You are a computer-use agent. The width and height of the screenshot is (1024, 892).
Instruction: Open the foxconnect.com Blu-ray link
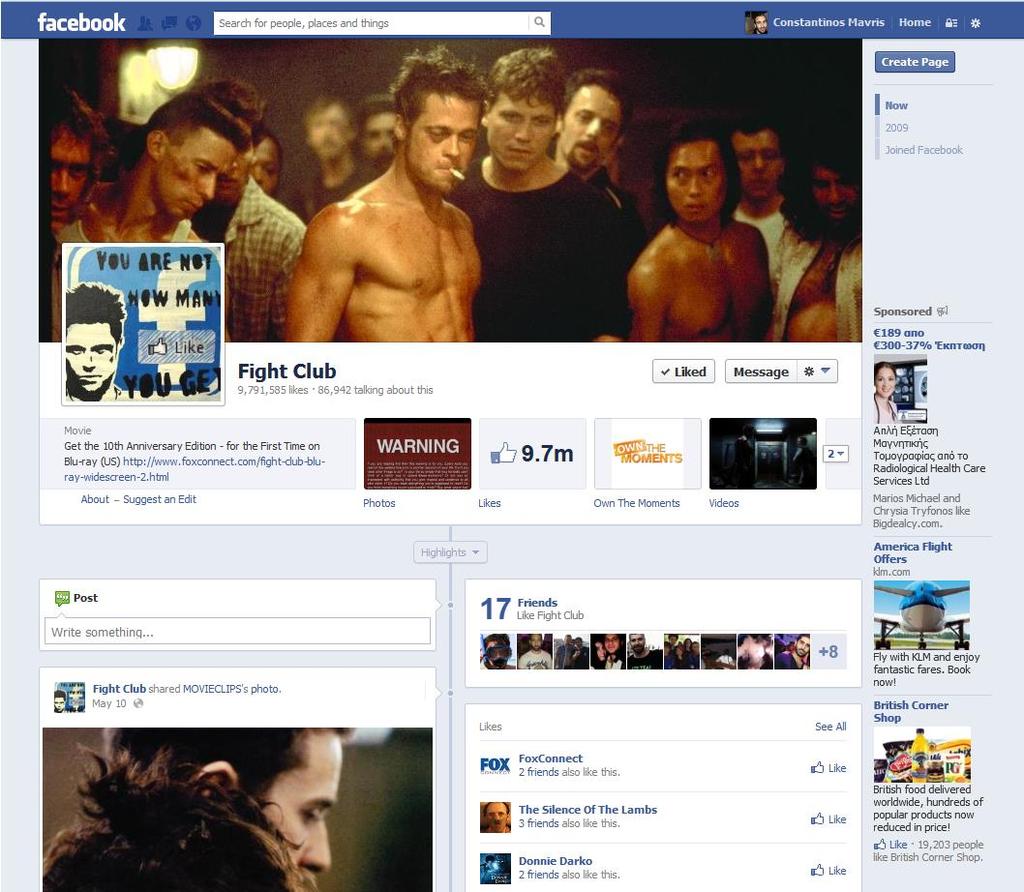point(195,469)
